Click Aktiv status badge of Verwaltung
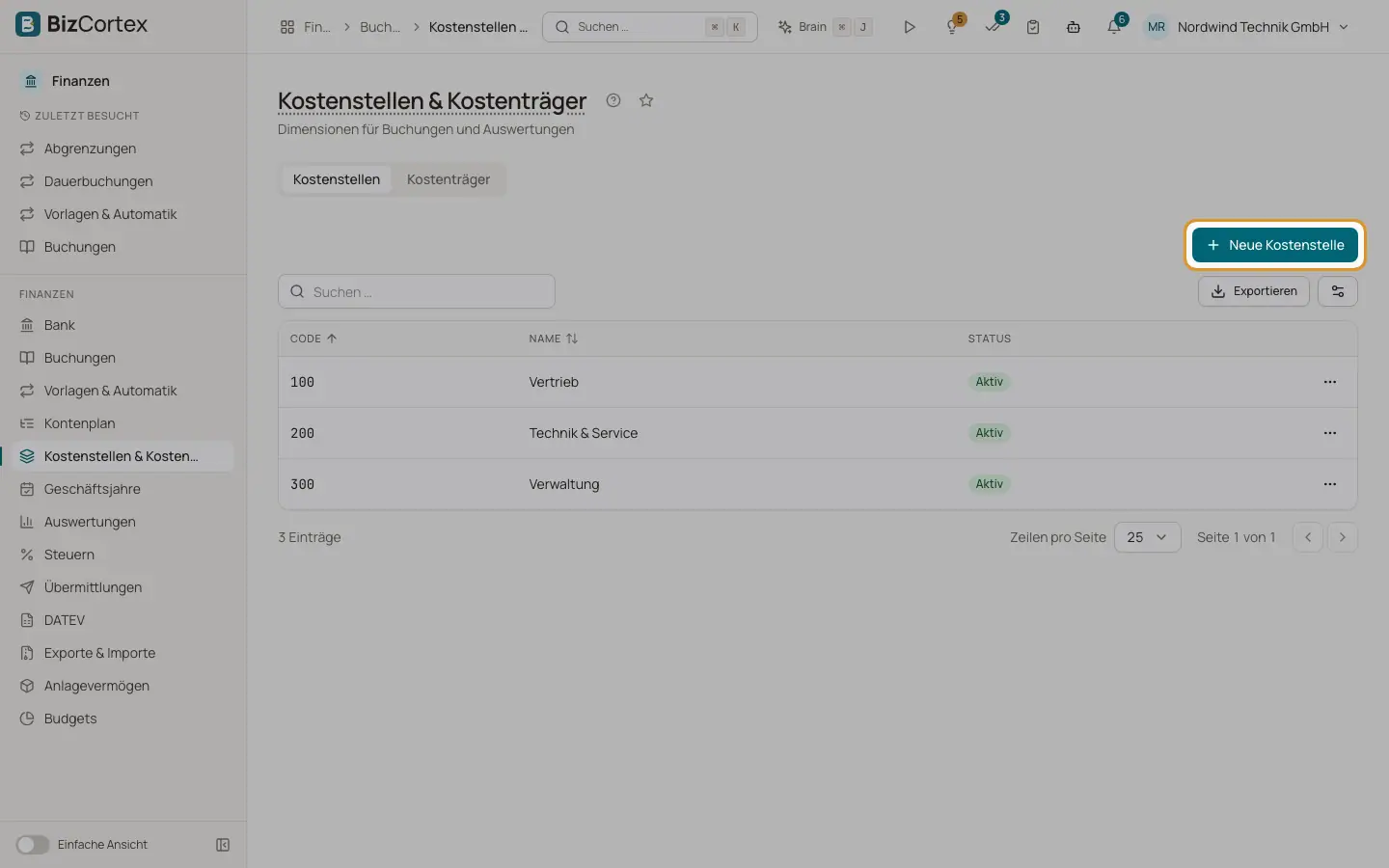 [990, 484]
